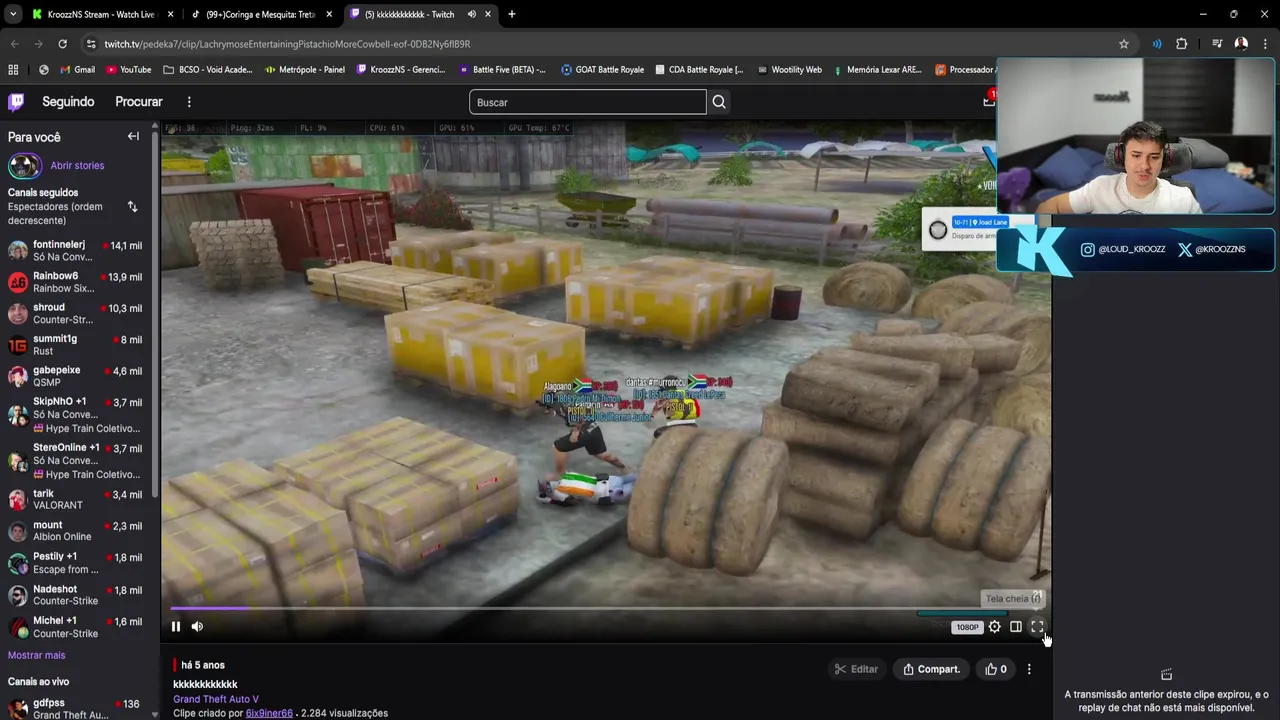
Task: Open Grand Theft Auto V category link
Action: 216,699
